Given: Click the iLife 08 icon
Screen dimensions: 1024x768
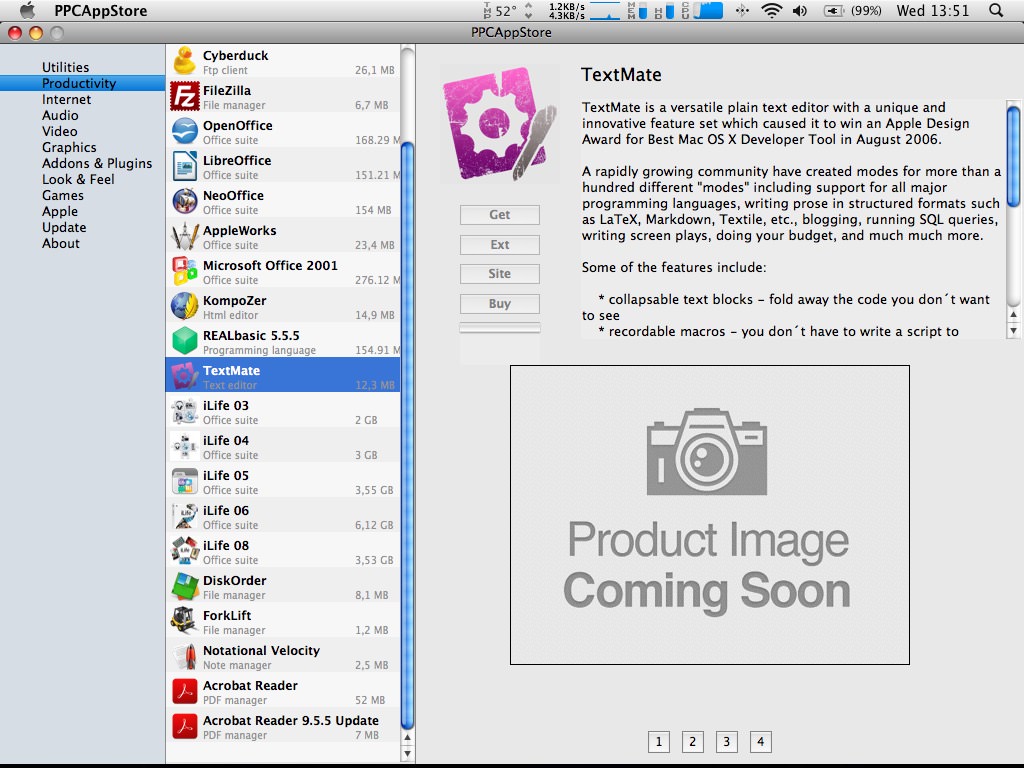Looking at the screenshot, I should [185, 551].
